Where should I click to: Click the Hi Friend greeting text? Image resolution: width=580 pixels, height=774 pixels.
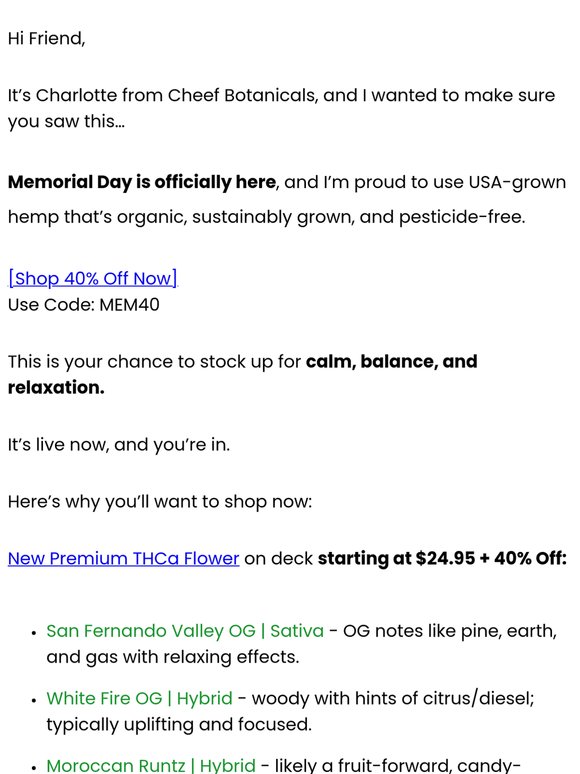click(46, 39)
